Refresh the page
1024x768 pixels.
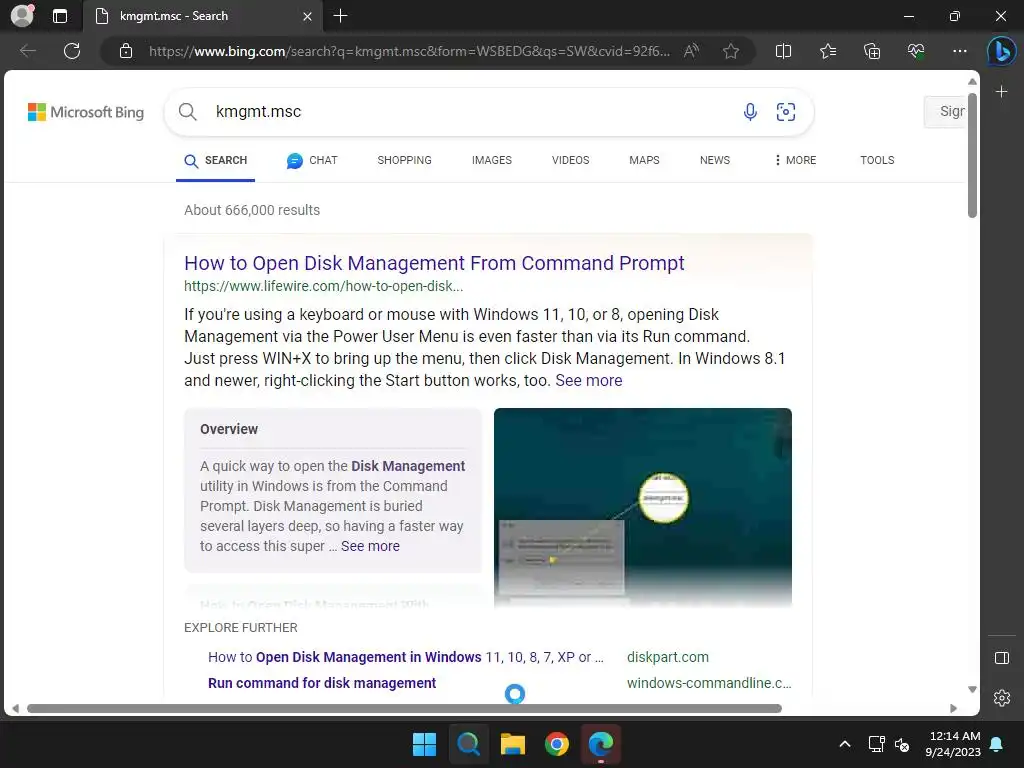pos(72,51)
